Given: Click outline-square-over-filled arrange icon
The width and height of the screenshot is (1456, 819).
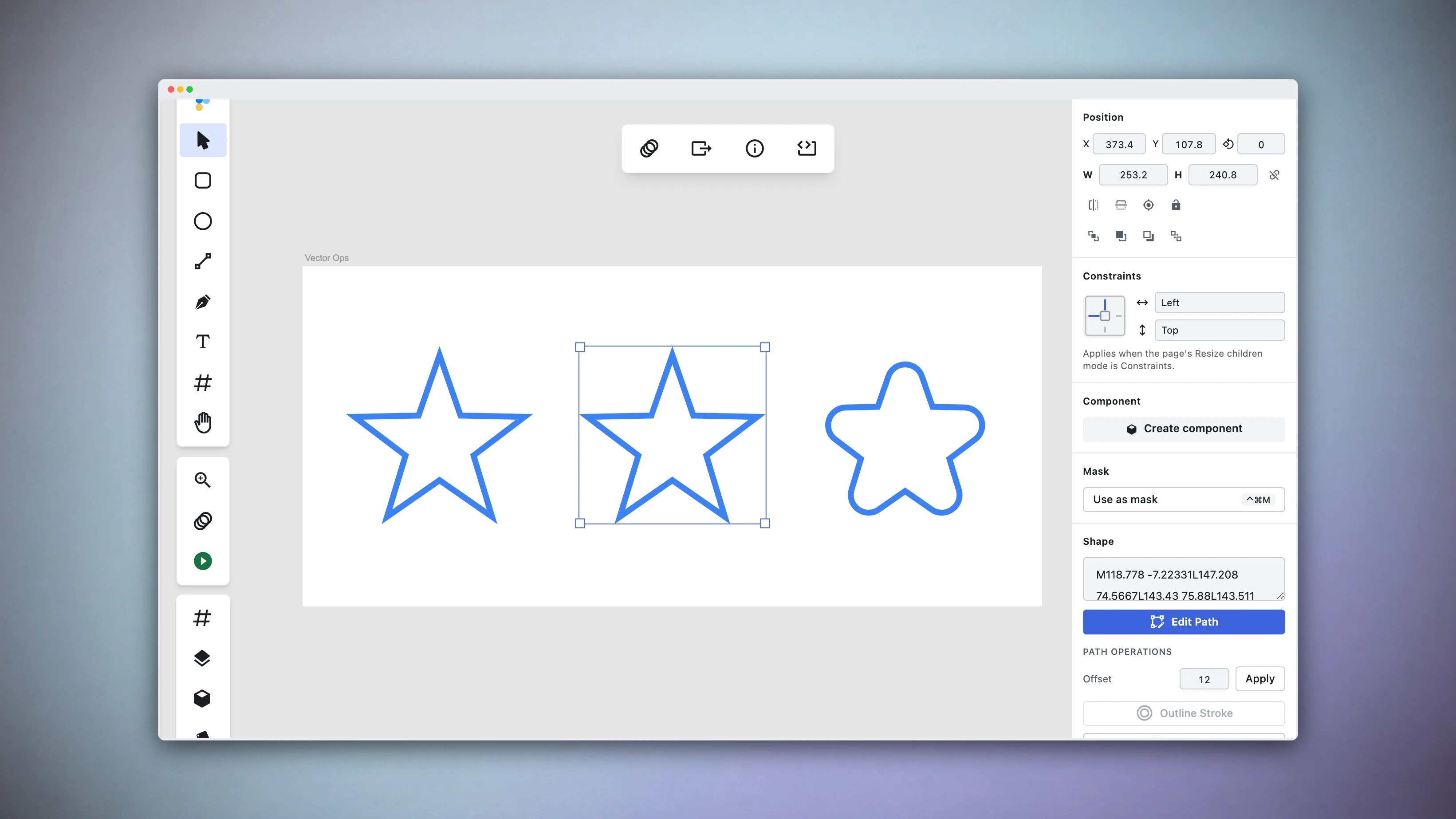Looking at the screenshot, I should (x=1149, y=236).
